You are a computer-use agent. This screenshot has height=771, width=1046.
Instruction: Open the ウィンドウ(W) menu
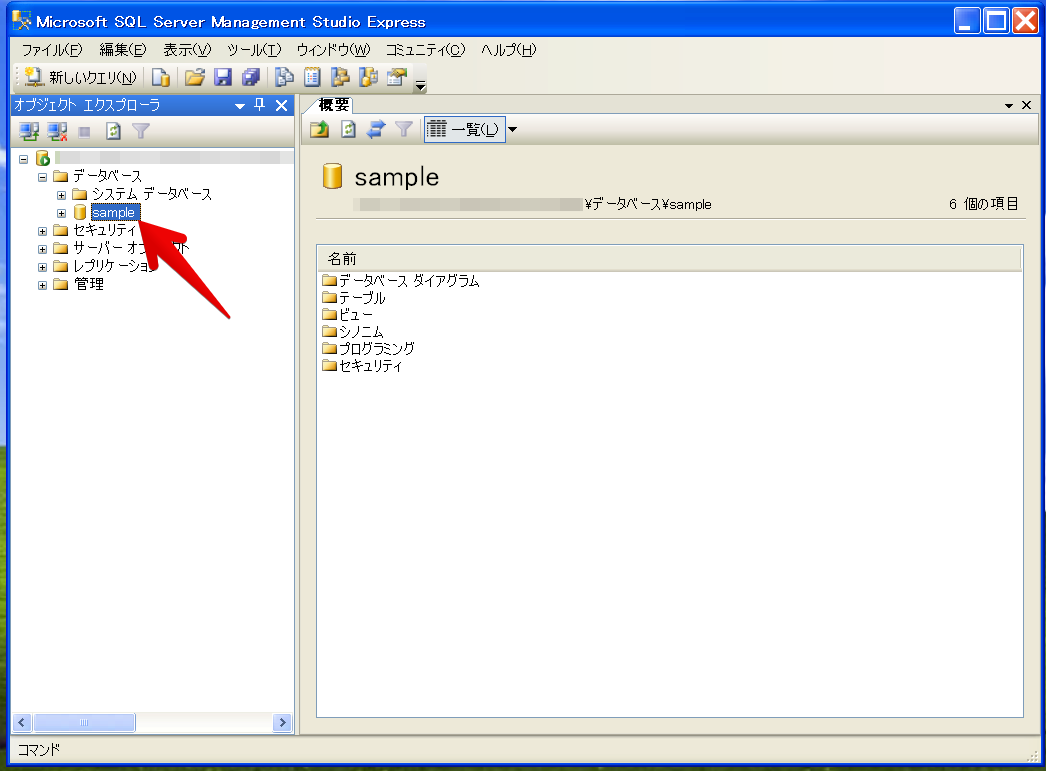(x=334, y=50)
